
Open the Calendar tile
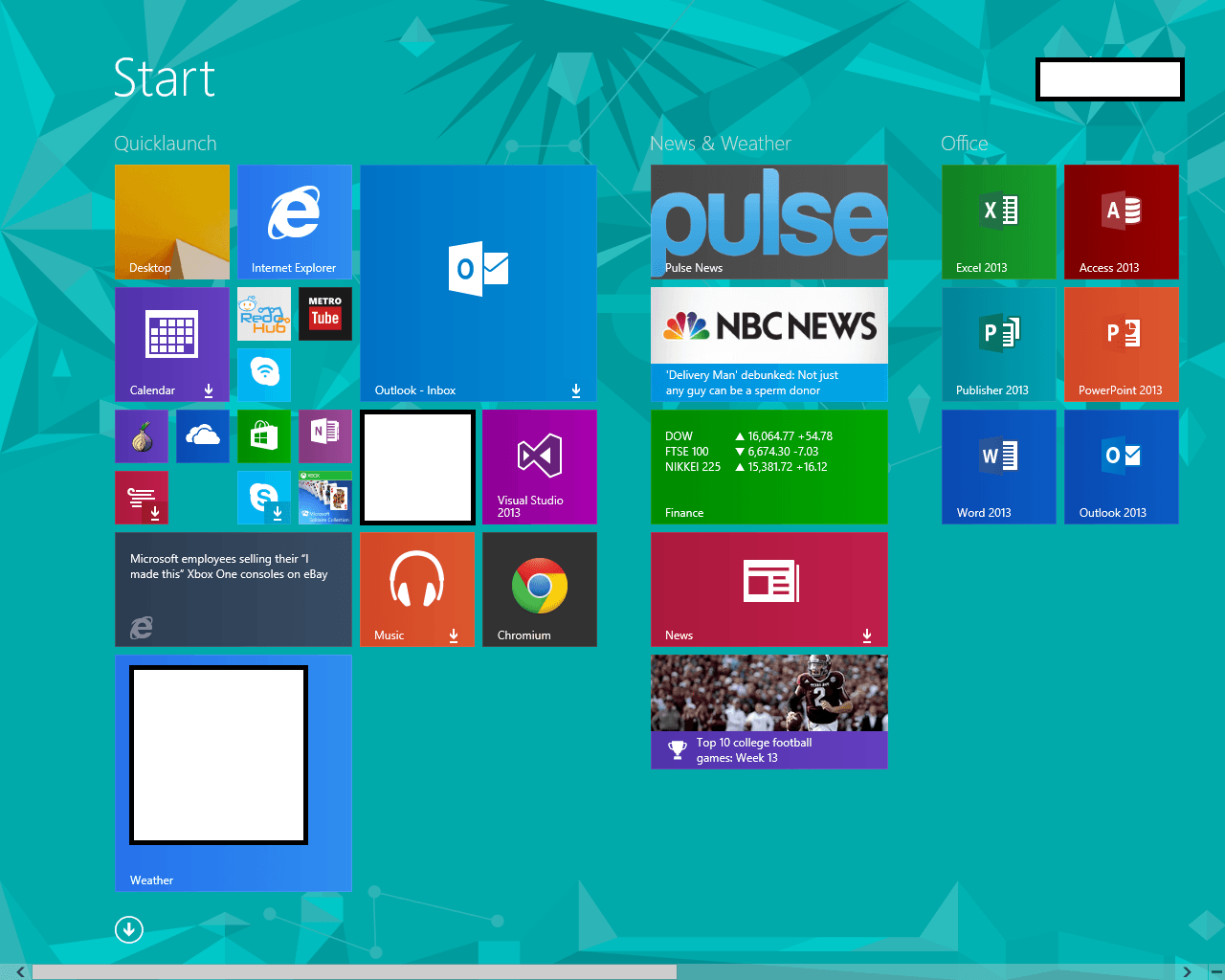[172, 345]
